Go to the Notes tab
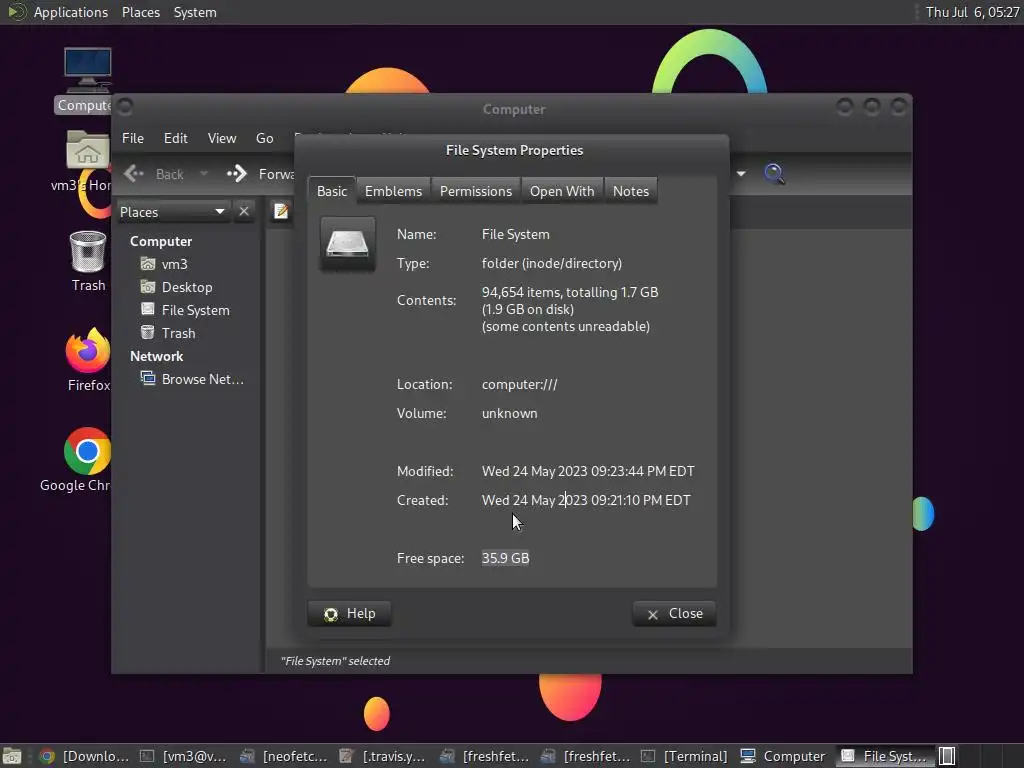The height and width of the screenshot is (768, 1024). tap(630, 191)
